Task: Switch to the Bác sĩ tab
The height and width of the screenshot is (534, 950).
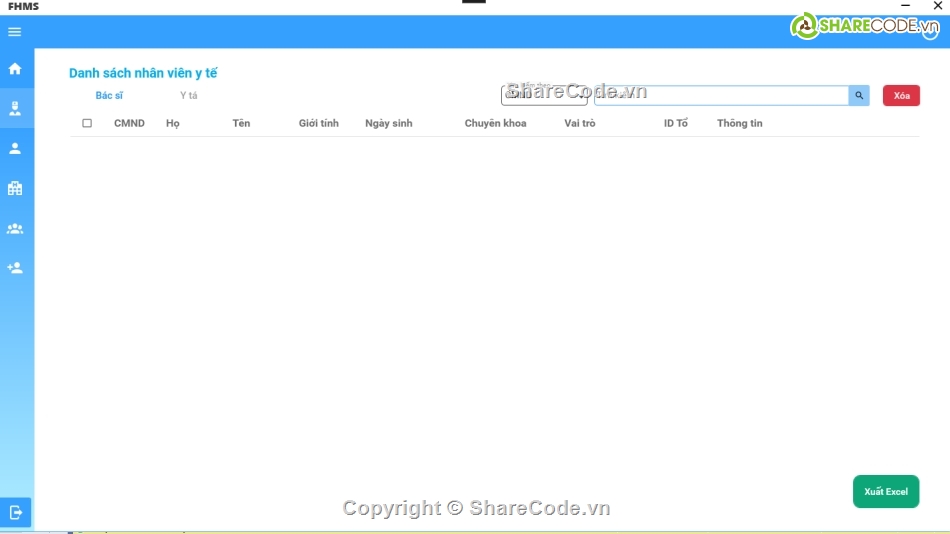Action: (109, 96)
